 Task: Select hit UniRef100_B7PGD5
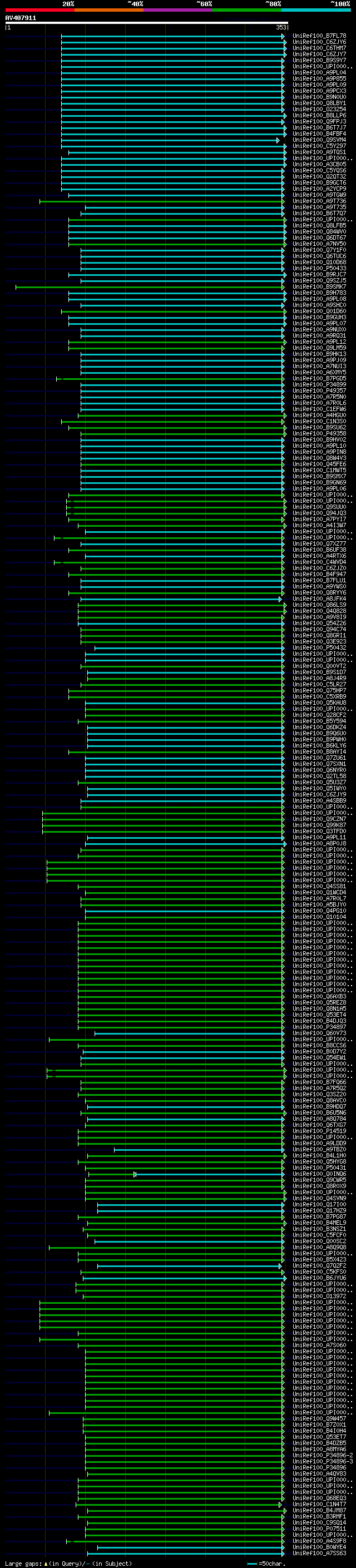[319, 379]
